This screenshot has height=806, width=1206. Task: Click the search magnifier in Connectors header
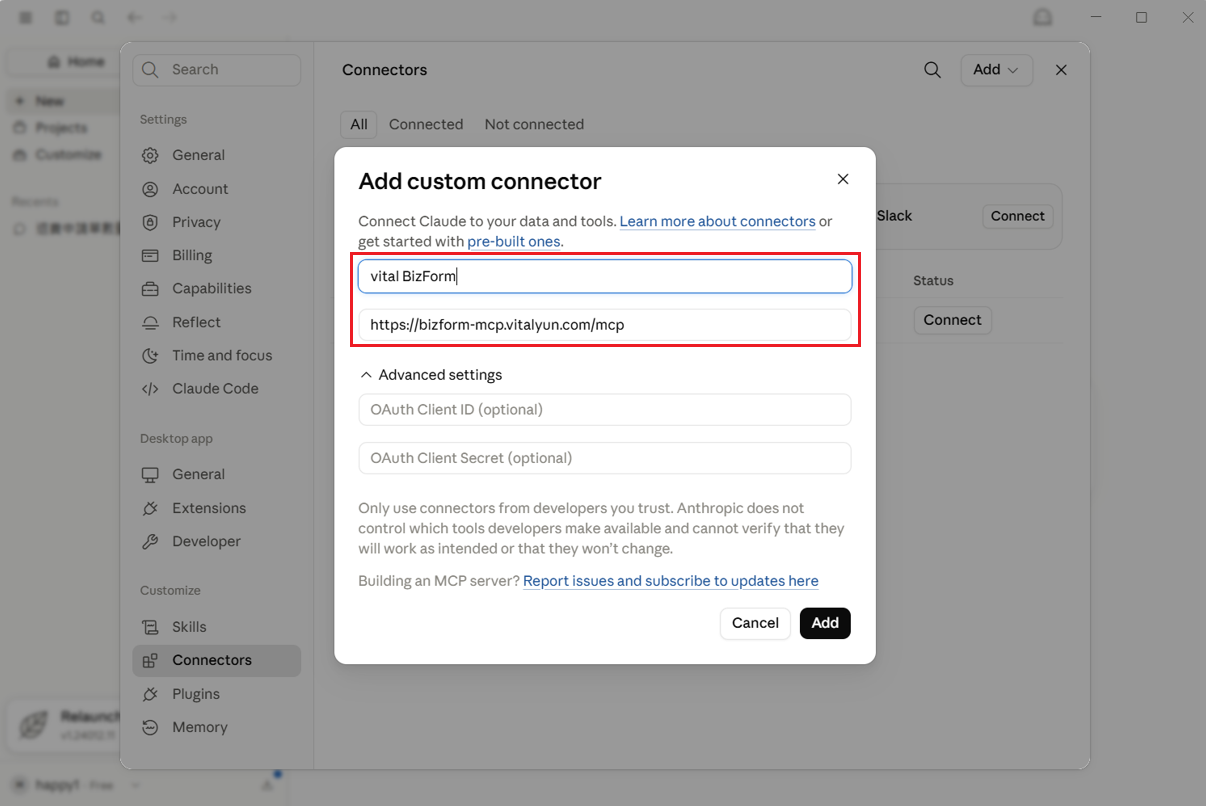[932, 70]
